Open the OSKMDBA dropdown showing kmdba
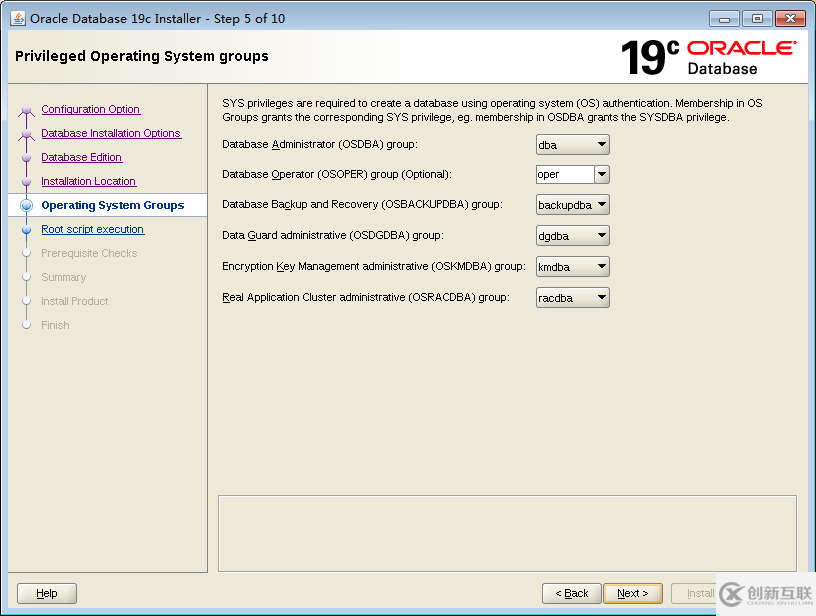 572,267
